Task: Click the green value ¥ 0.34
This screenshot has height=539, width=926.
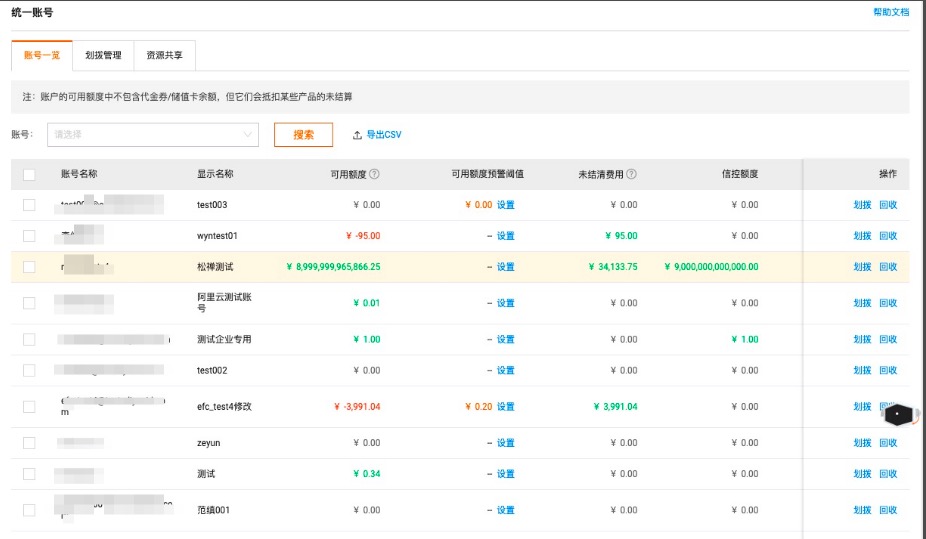Action: click(367, 474)
